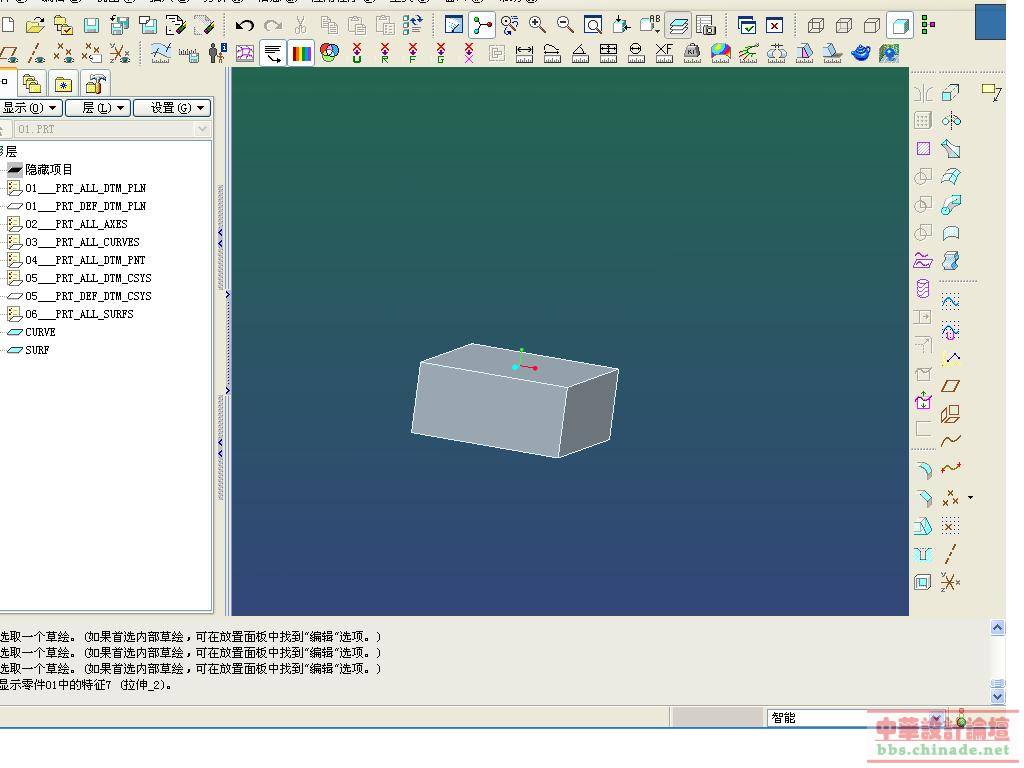Screen dimensions: 1024x768
Task: Switch to the favorites folder tab
Action: point(63,84)
